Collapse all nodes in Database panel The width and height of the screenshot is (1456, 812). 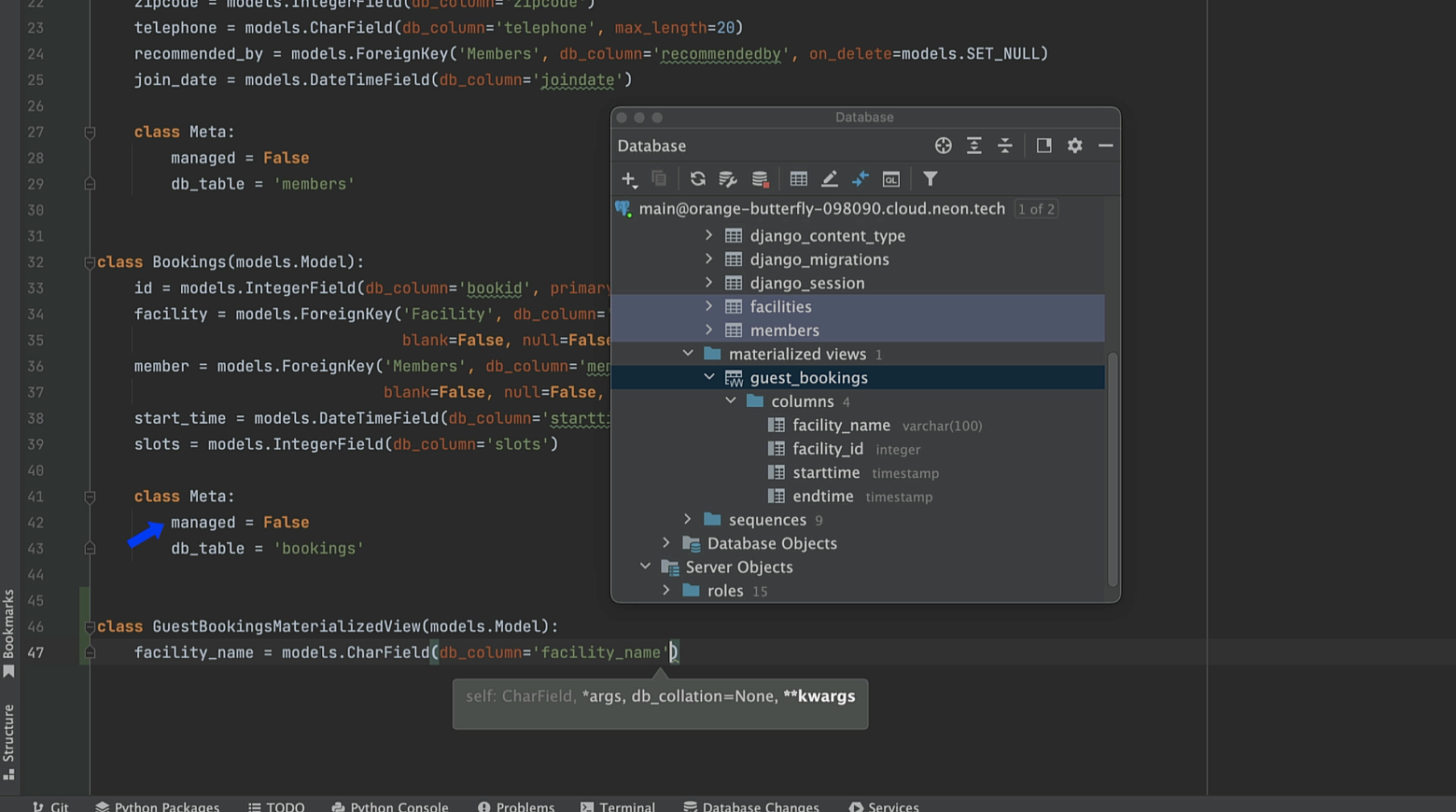1005,146
